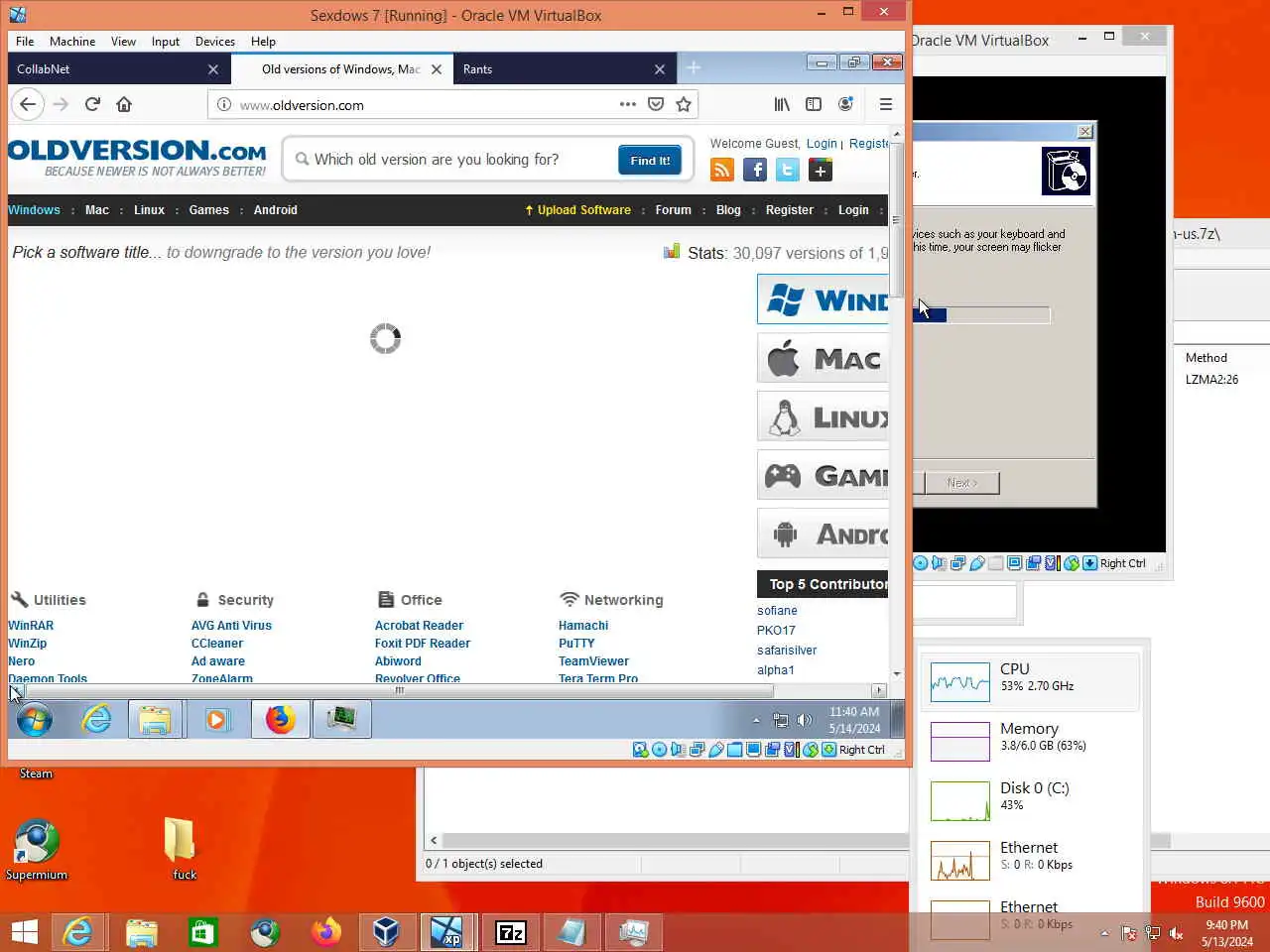Open the network icon in the VM tray

pos(781,720)
